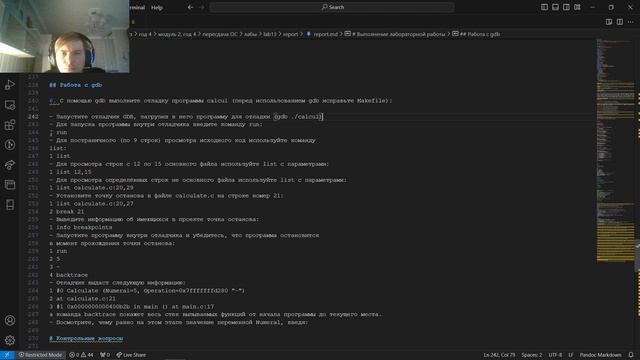640x360 pixels.
Task: Click line number 242 in gutter
Action: (33, 117)
